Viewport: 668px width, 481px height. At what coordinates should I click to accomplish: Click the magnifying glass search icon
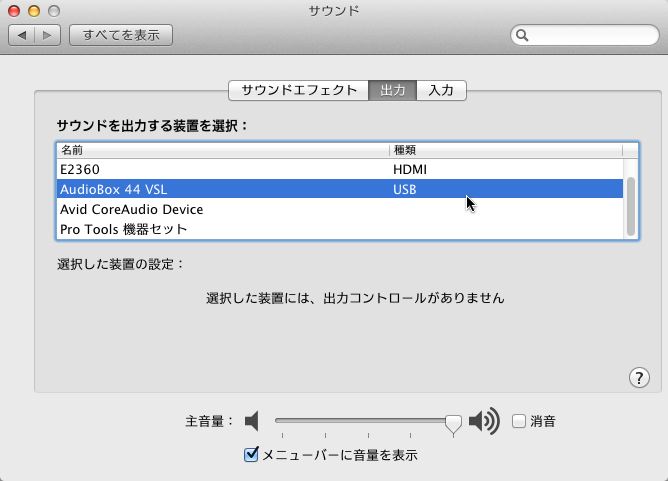[522, 35]
